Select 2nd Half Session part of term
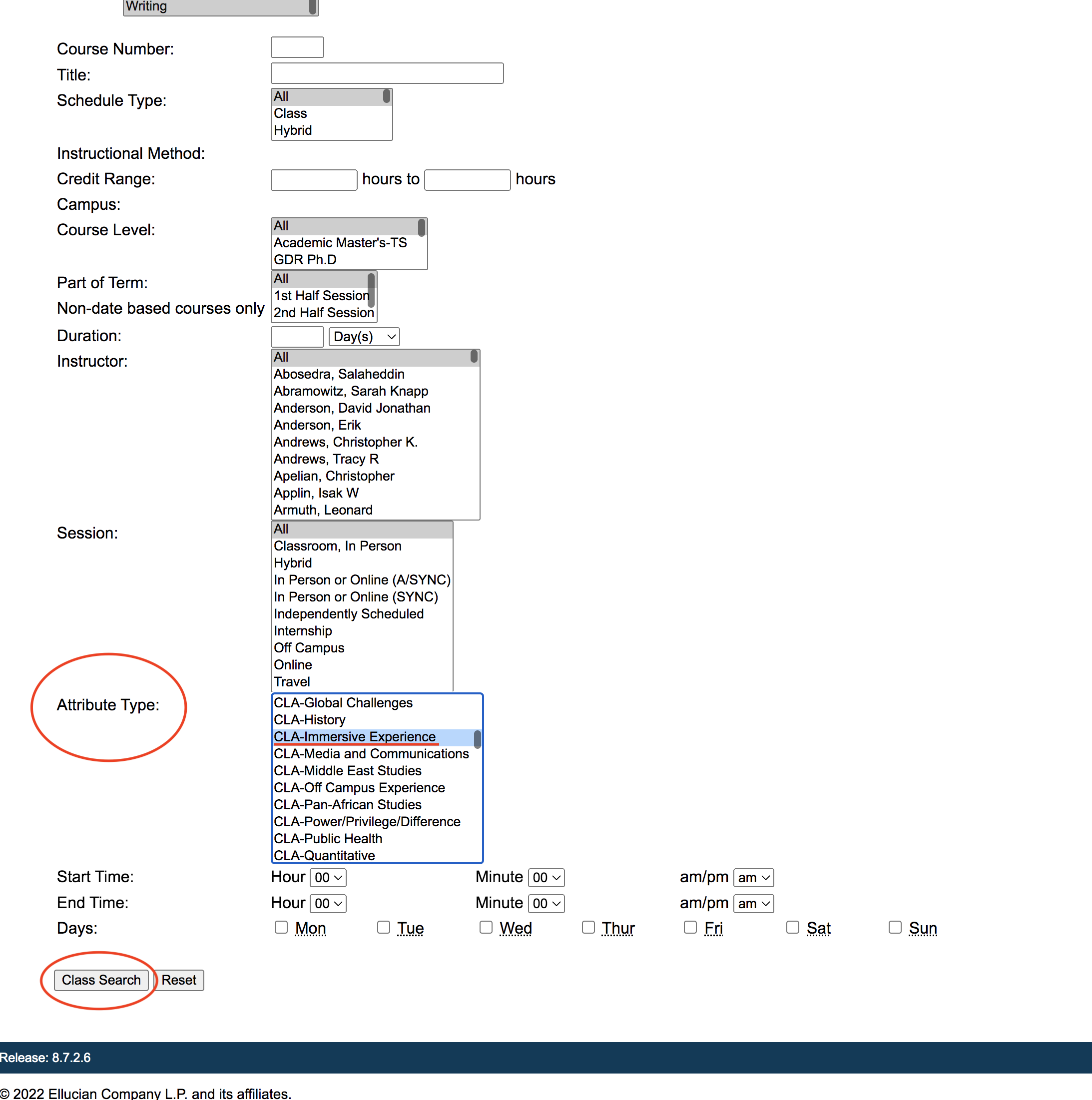Viewport: 1092px width, 1100px height. pyautogui.click(x=323, y=313)
